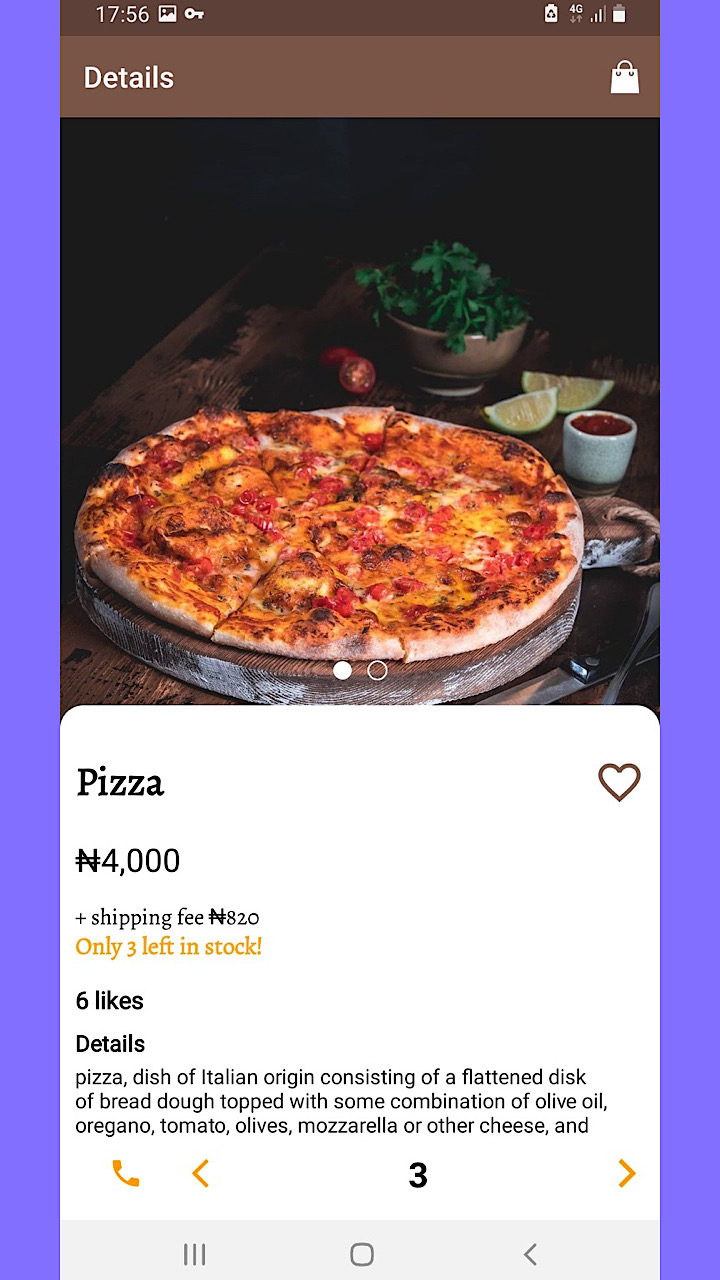Tap the Android back navigation button

[x=530, y=1254]
